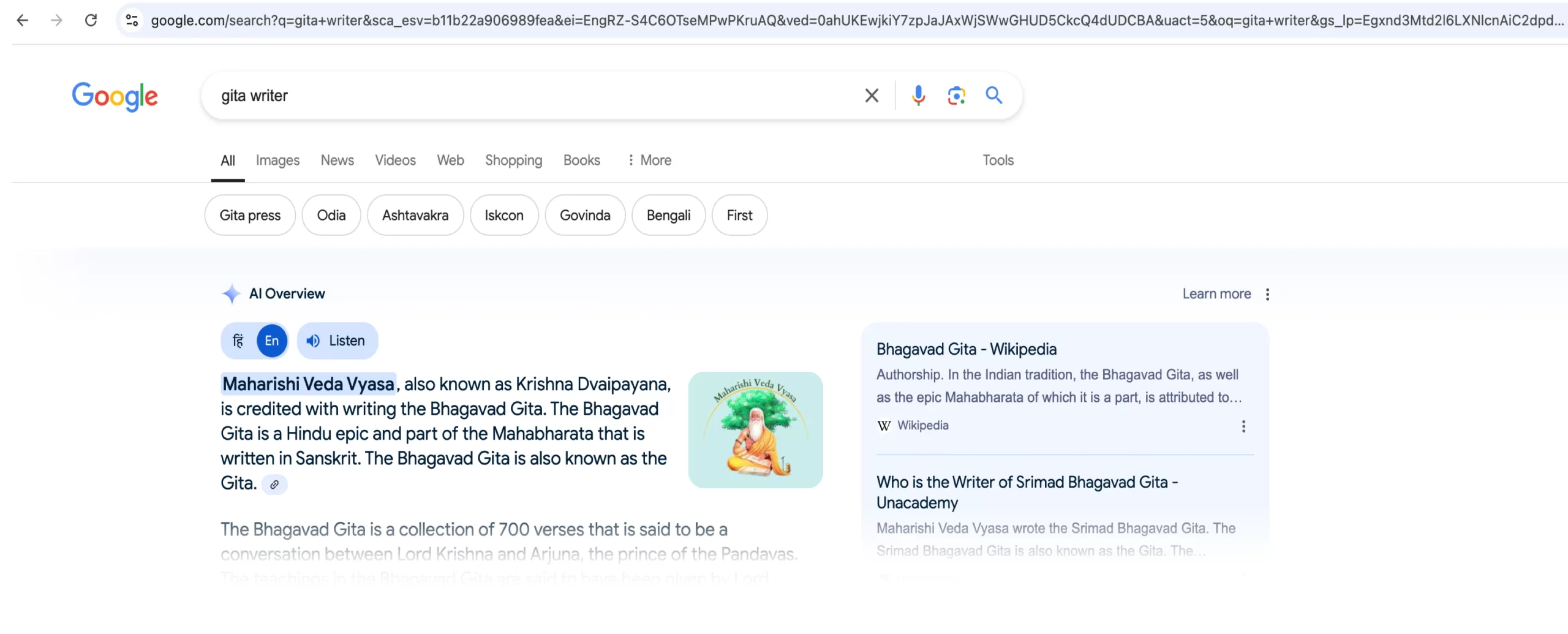Viewport: 1568px width, 634px height.
Task: Reload the page with refresh icon
Action: click(x=91, y=20)
